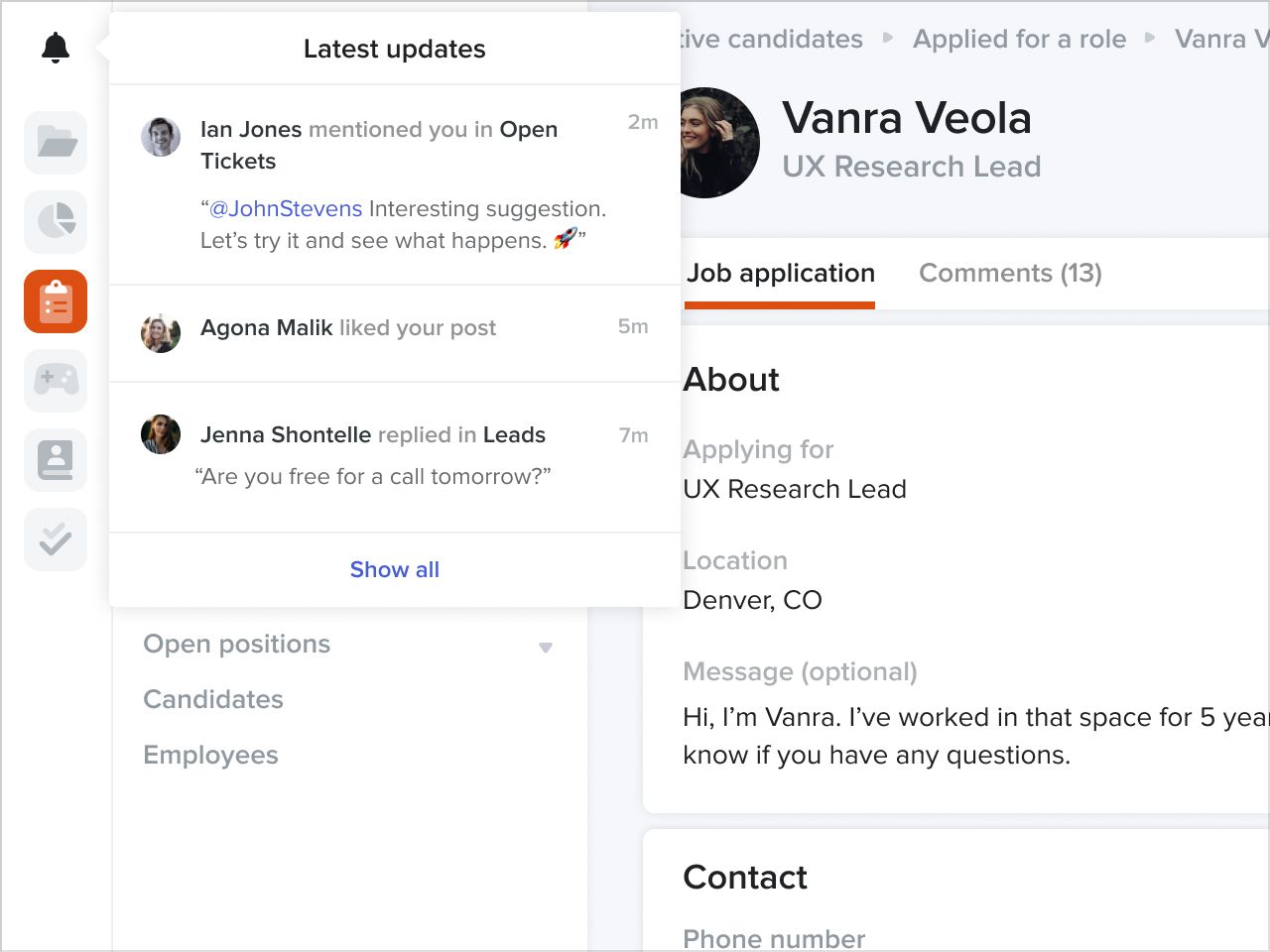1270x952 pixels.
Task: Open Employees in the side menu
Action: point(210,755)
